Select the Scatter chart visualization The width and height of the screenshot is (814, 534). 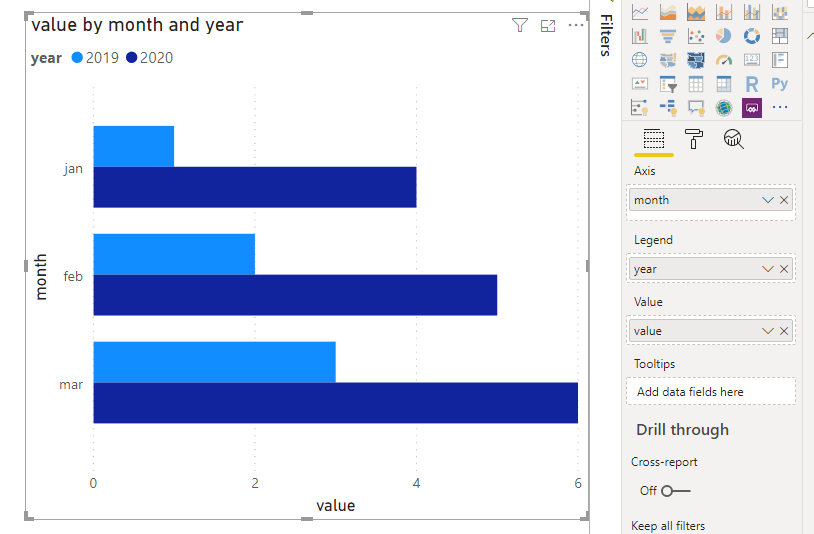696,36
